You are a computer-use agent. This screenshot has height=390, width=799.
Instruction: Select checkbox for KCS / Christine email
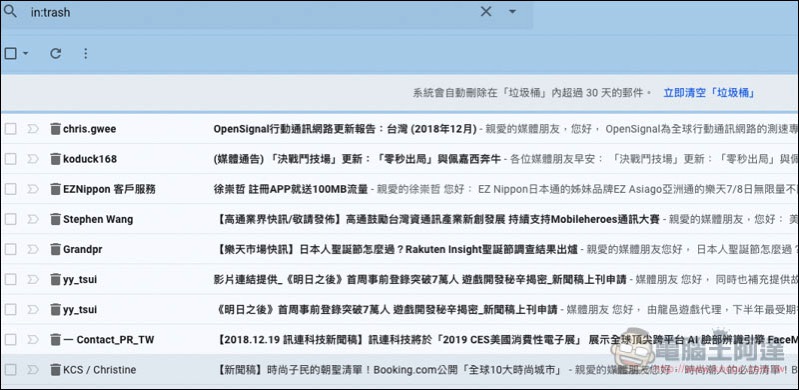pyautogui.click(x=10, y=370)
